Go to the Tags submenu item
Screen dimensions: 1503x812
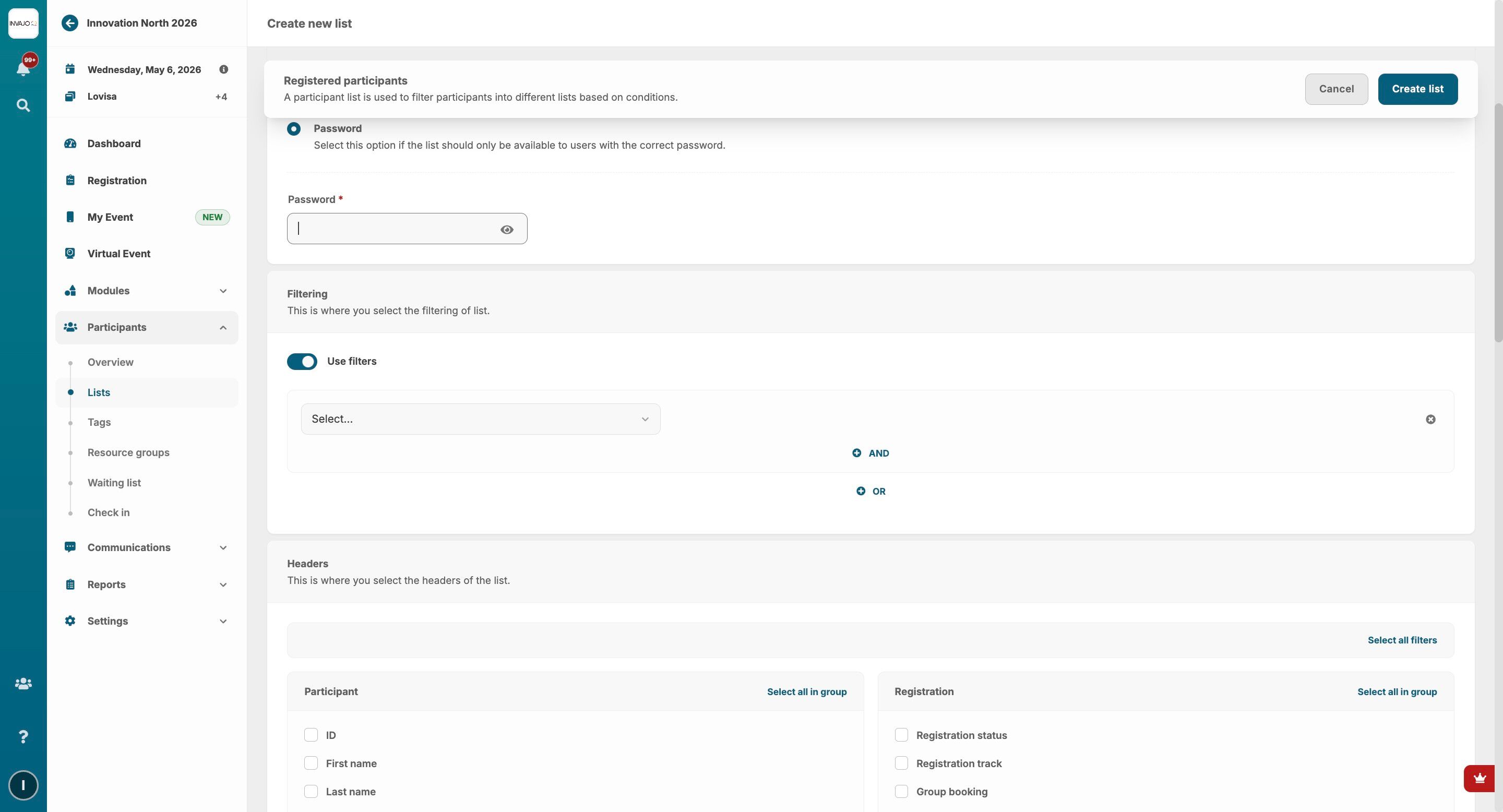99,422
